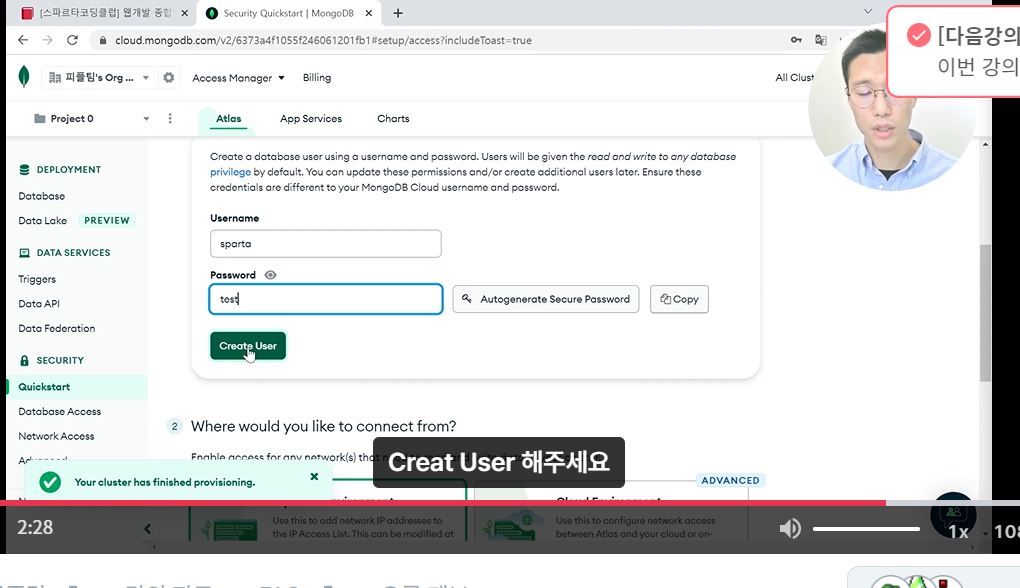Close the Security Quickstart browser tab
The height and width of the screenshot is (588, 1020).
(x=369, y=13)
